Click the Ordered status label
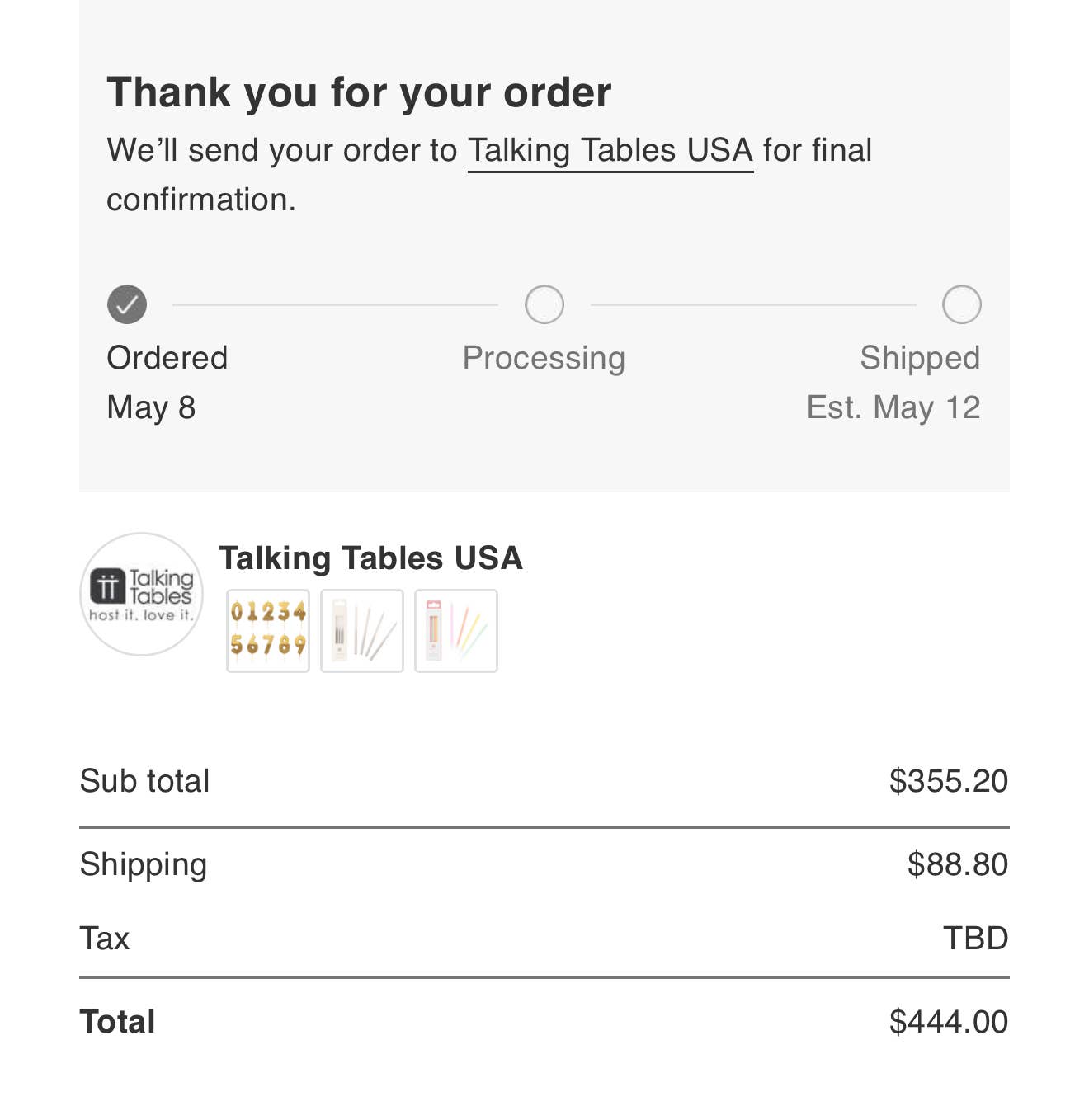The width and height of the screenshot is (1089, 1120). point(167,359)
